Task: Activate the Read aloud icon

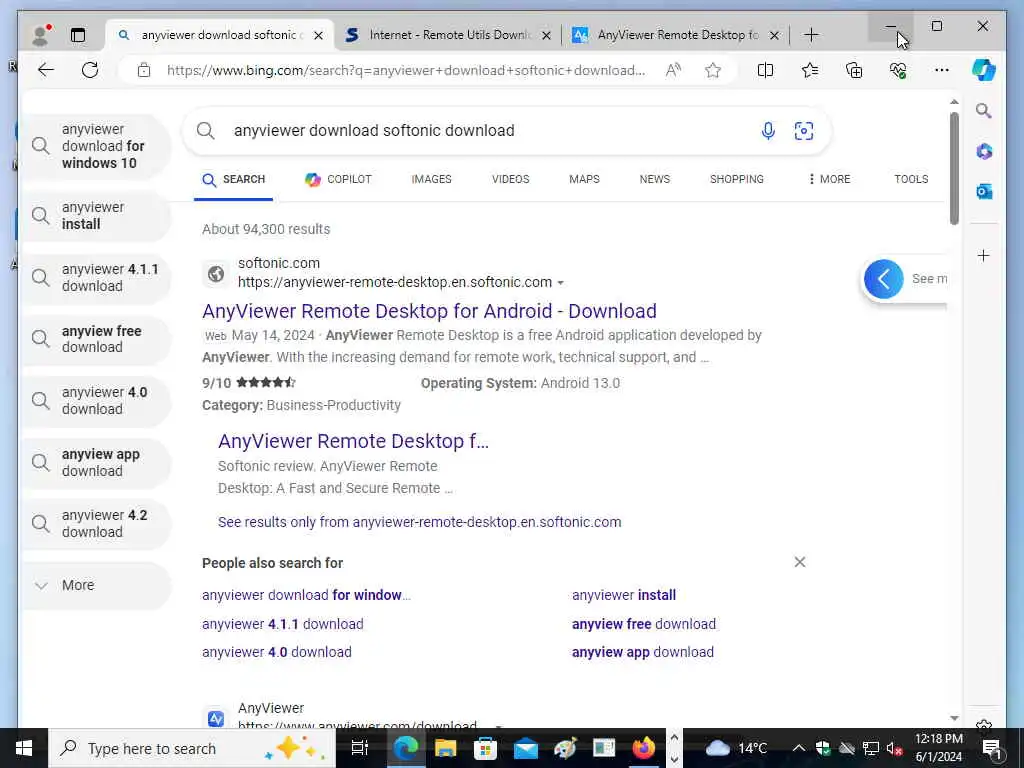Action: [x=673, y=70]
